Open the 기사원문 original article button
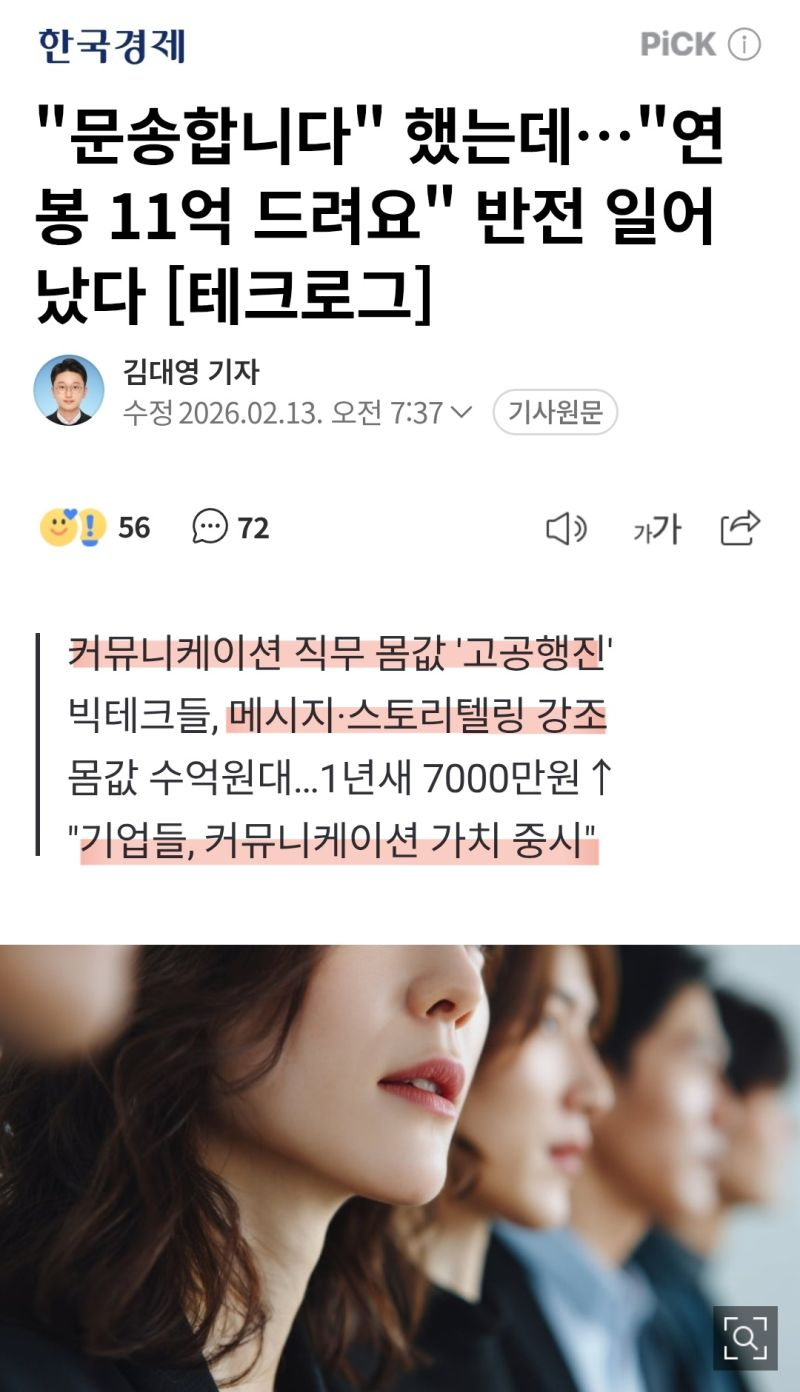Image resolution: width=800 pixels, height=1392 pixels. pyautogui.click(x=555, y=412)
